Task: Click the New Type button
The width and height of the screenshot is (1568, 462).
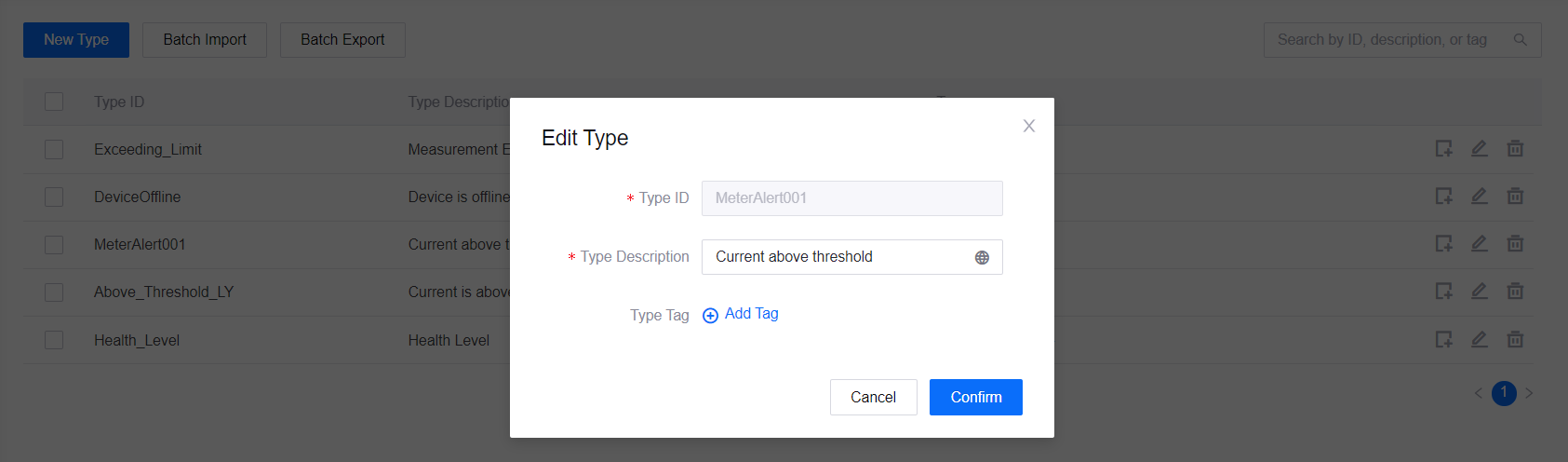Action: [76, 40]
